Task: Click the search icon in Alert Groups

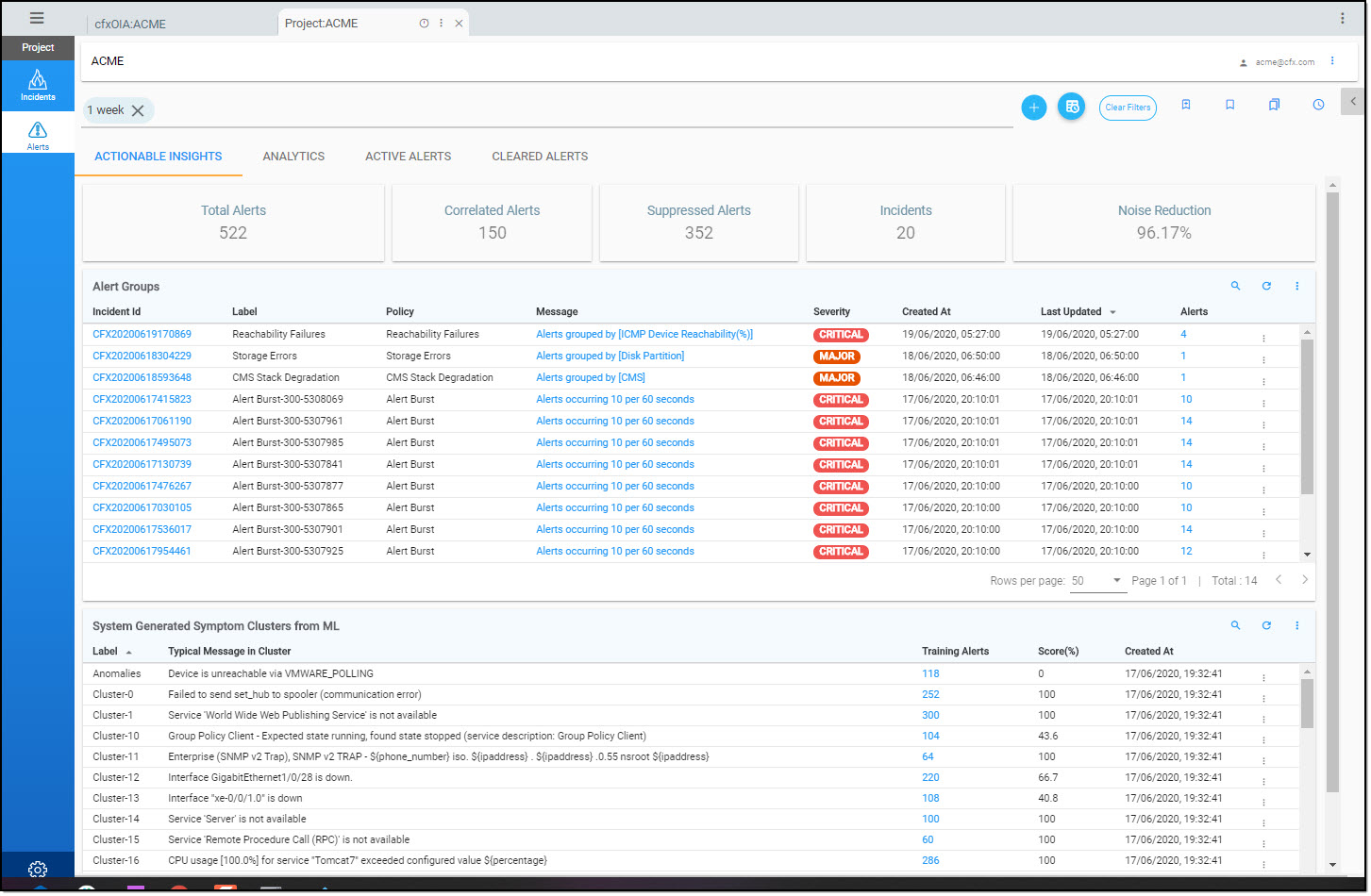Action: 1235,286
